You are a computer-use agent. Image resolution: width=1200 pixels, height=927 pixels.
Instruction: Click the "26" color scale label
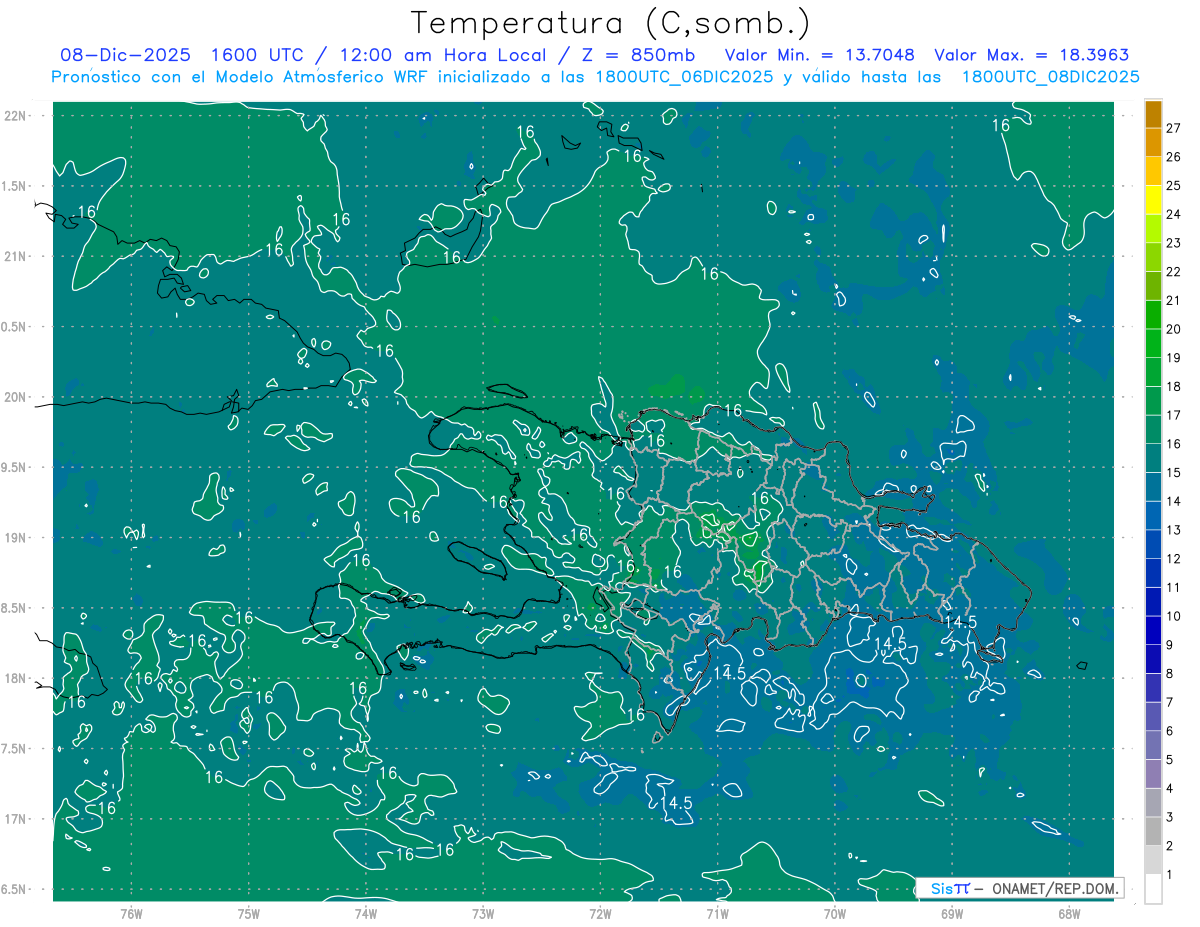point(1173,157)
